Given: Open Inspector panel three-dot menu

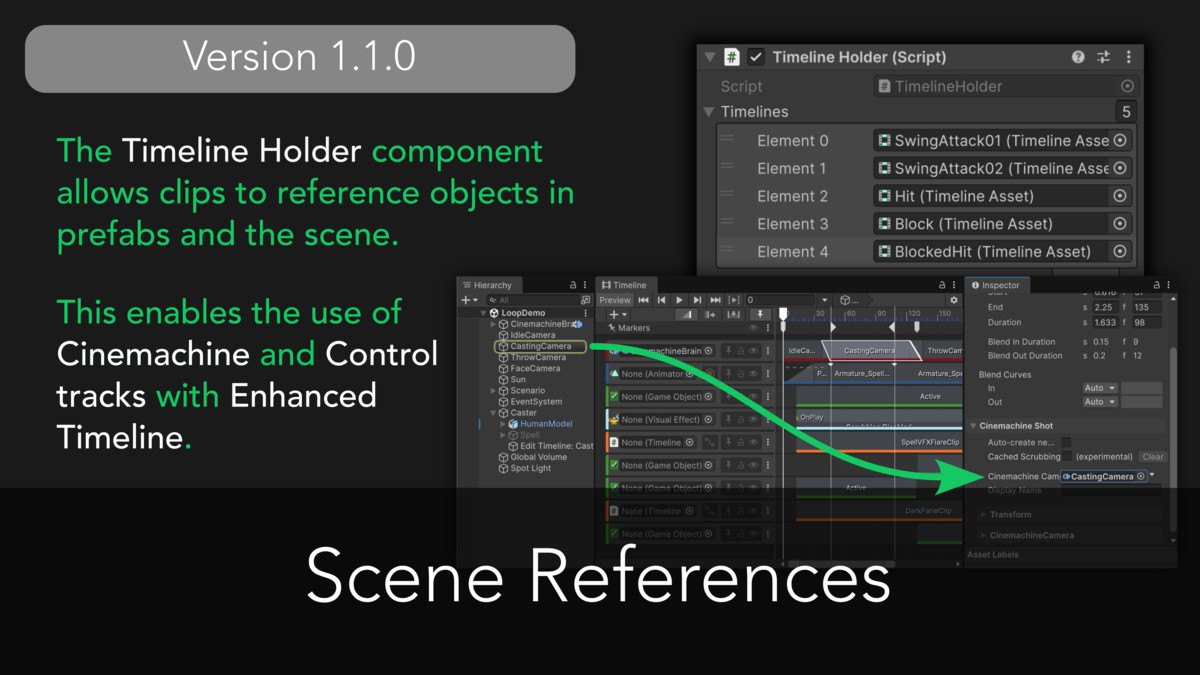Looking at the screenshot, I should coord(1168,285).
